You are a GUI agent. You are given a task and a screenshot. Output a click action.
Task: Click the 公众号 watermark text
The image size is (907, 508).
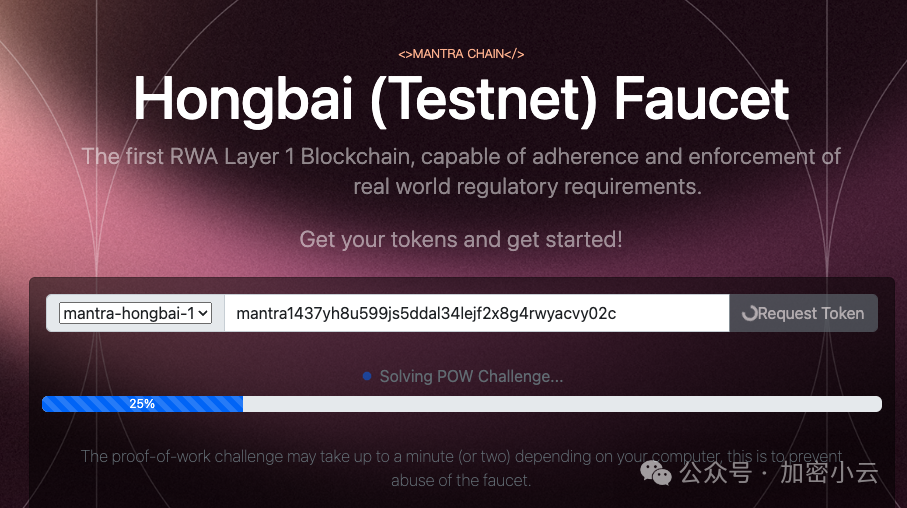click(x=716, y=473)
